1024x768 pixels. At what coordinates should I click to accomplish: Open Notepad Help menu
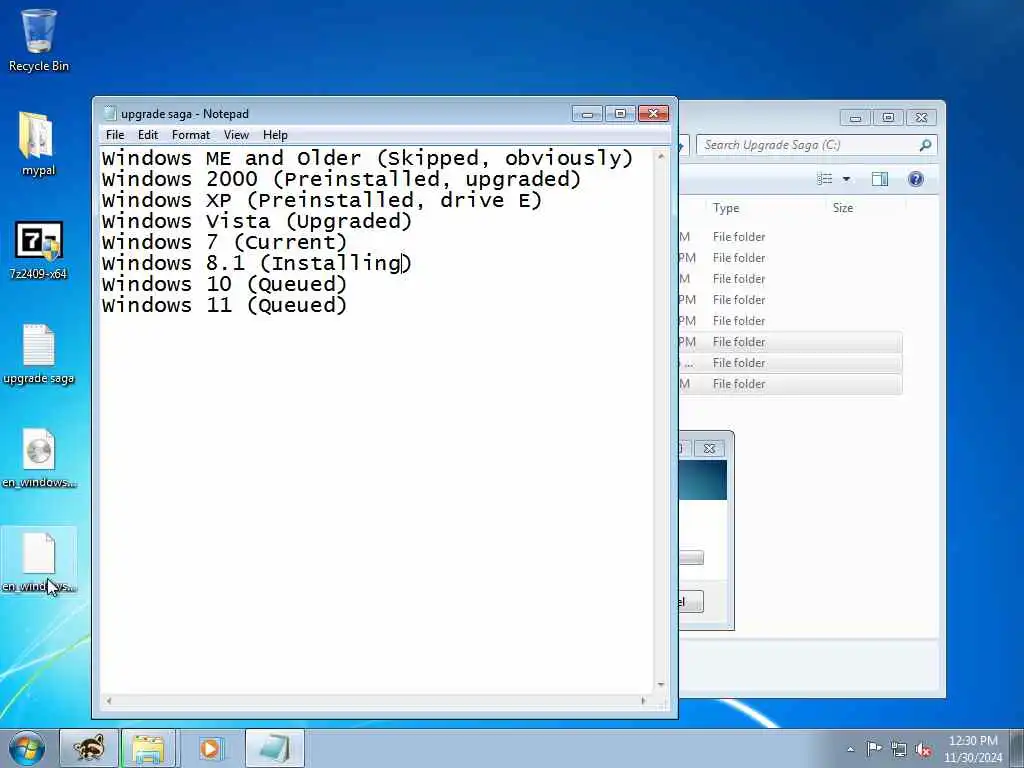click(x=275, y=135)
